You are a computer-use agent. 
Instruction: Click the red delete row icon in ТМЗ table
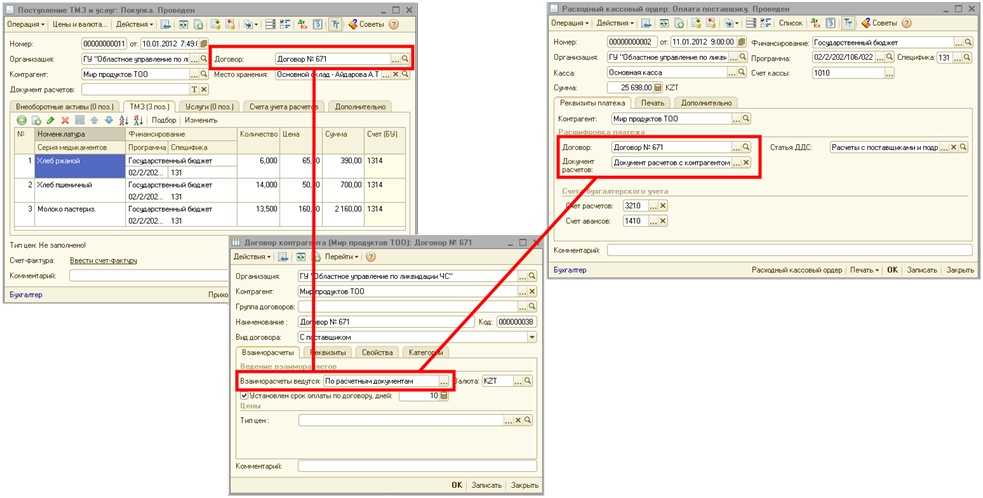click(x=65, y=120)
